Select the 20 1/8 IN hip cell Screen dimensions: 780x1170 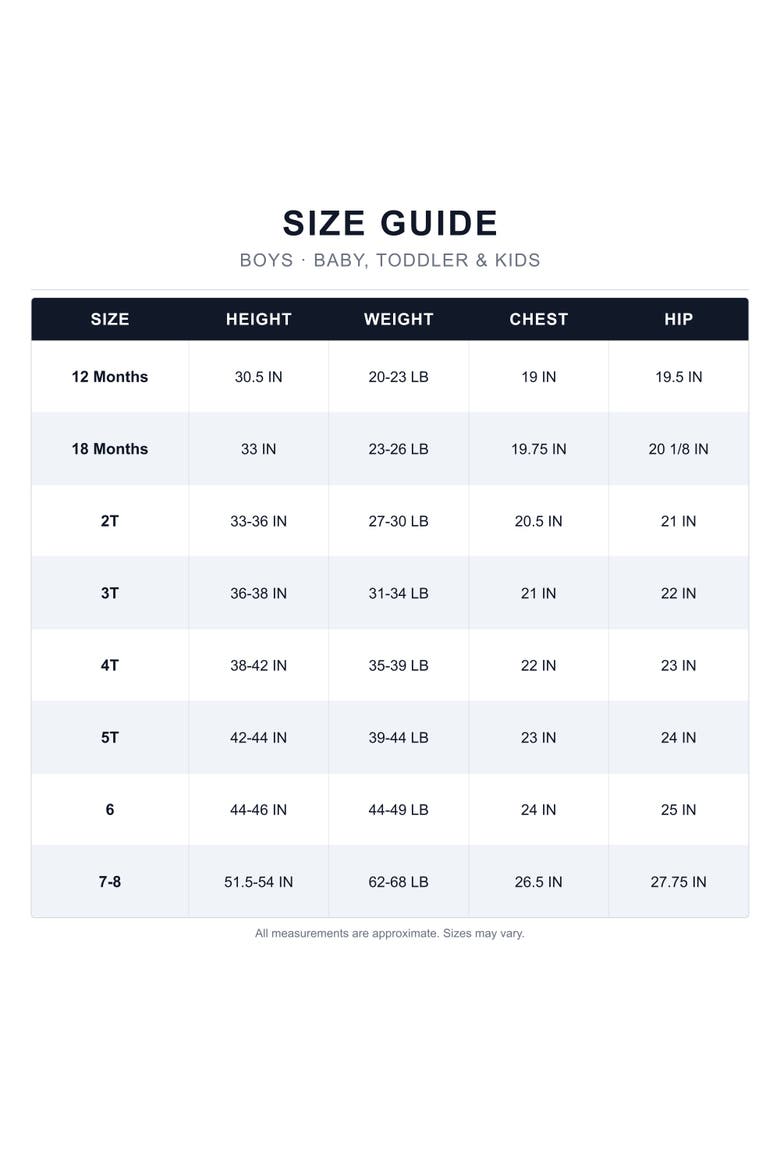click(678, 449)
